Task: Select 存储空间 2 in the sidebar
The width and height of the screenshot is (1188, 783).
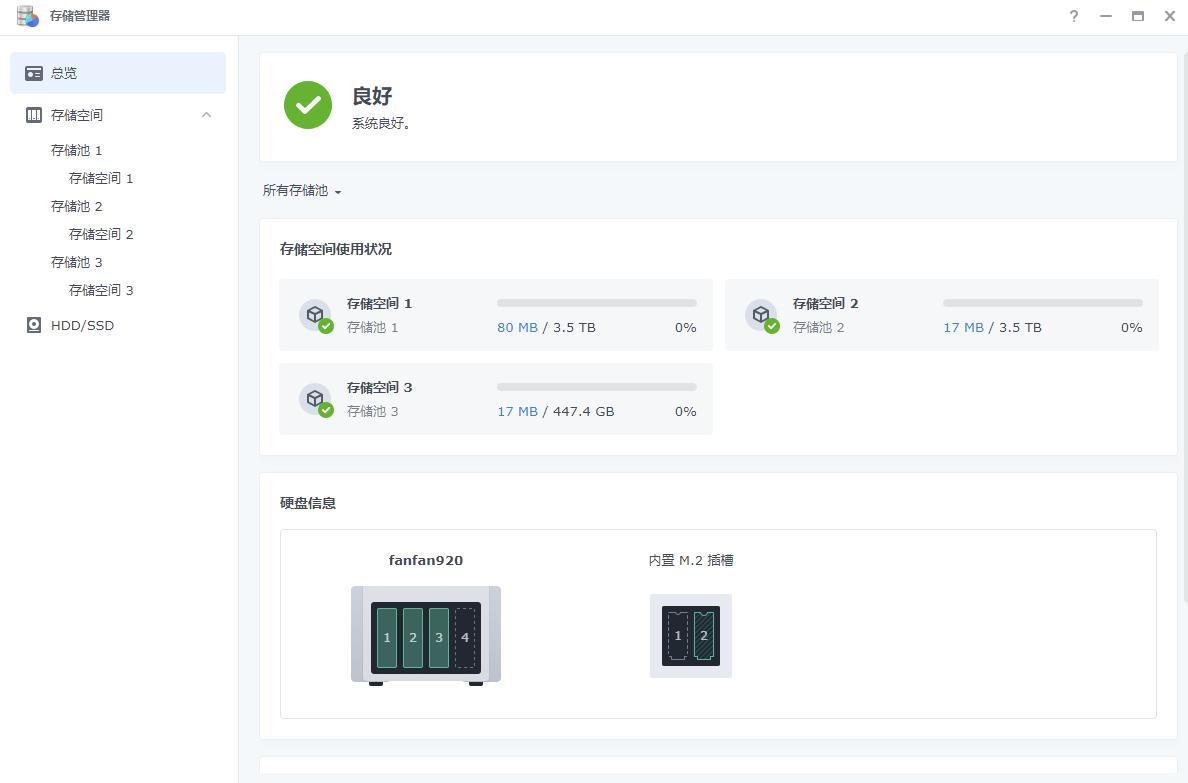Action: pyautogui.click(x=100, y=234)
